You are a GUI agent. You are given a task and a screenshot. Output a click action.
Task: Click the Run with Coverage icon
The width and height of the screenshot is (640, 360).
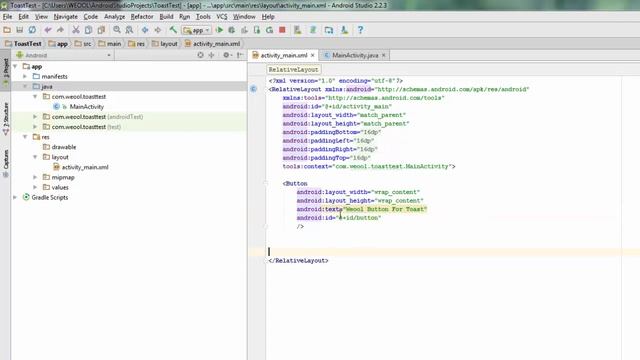(x=244, y=30)
